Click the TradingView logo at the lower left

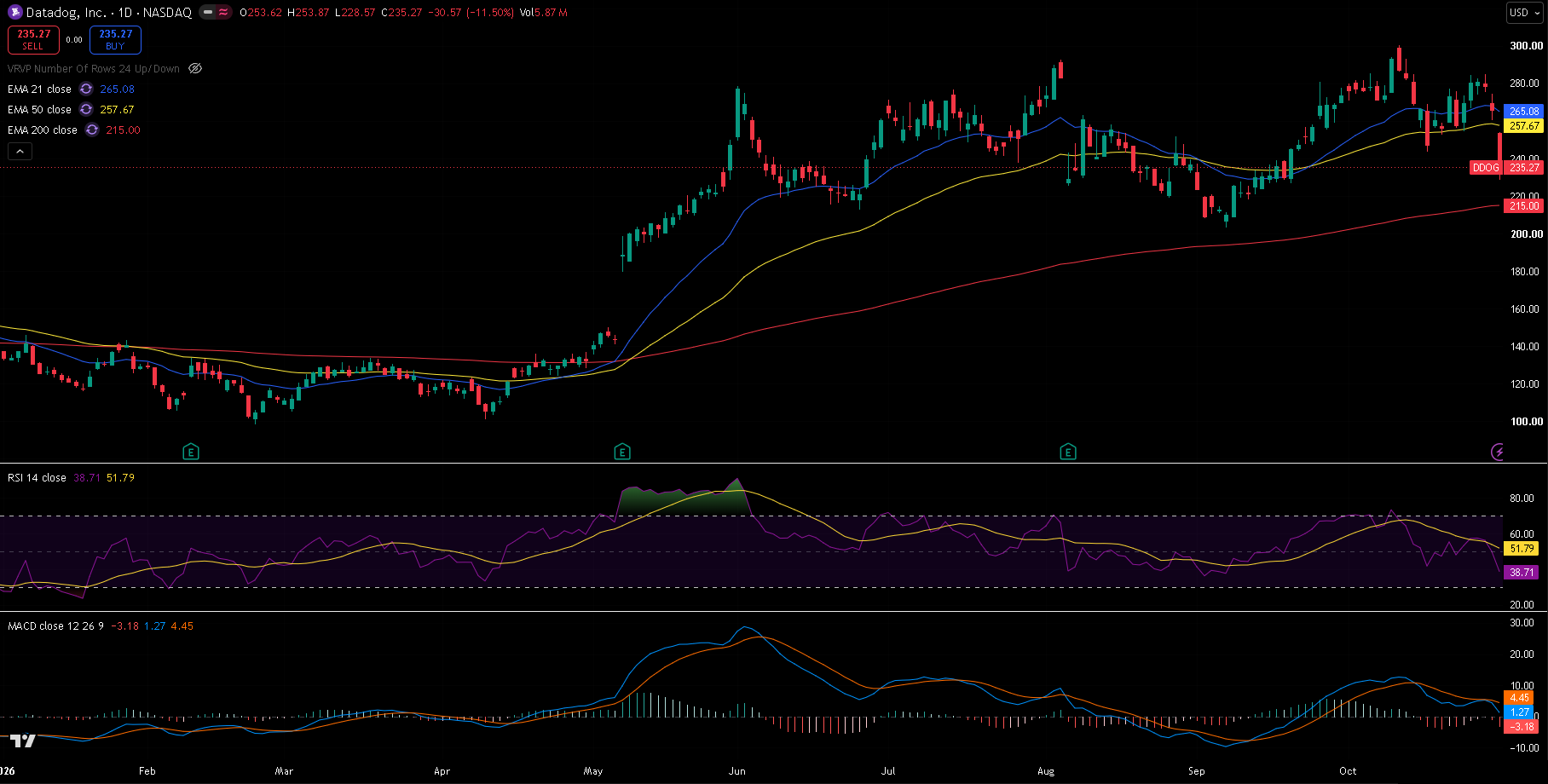[x=23, y=741]
